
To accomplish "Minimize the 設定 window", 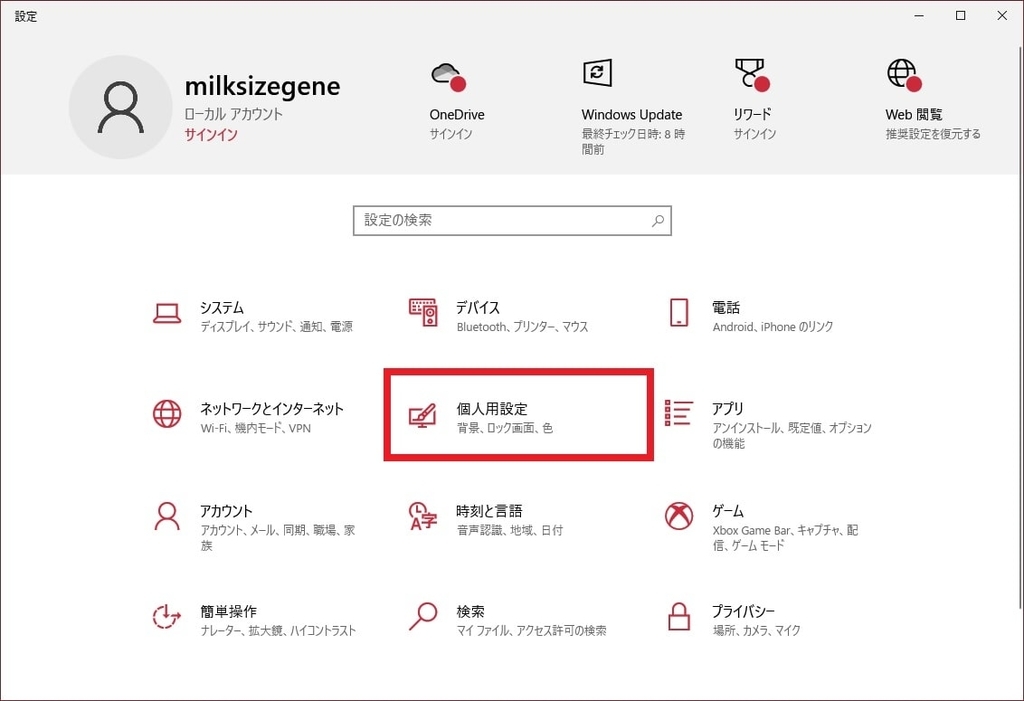I will click(920, 16).
